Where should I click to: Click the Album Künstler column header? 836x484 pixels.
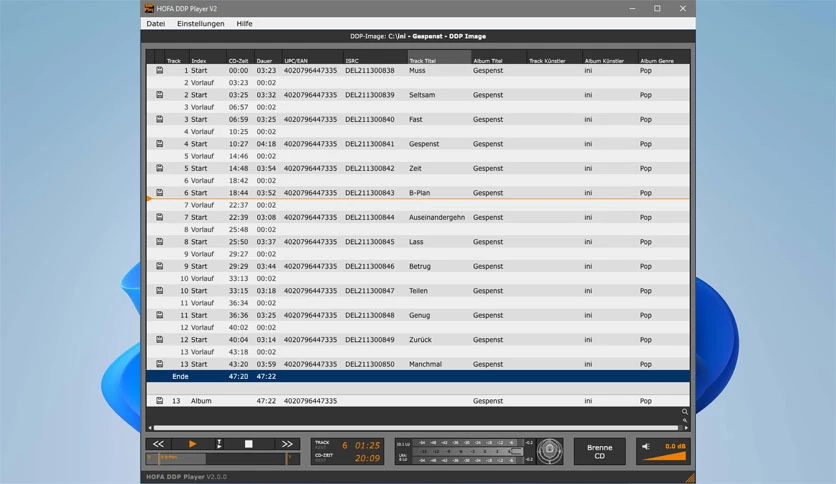click(610, 58)
